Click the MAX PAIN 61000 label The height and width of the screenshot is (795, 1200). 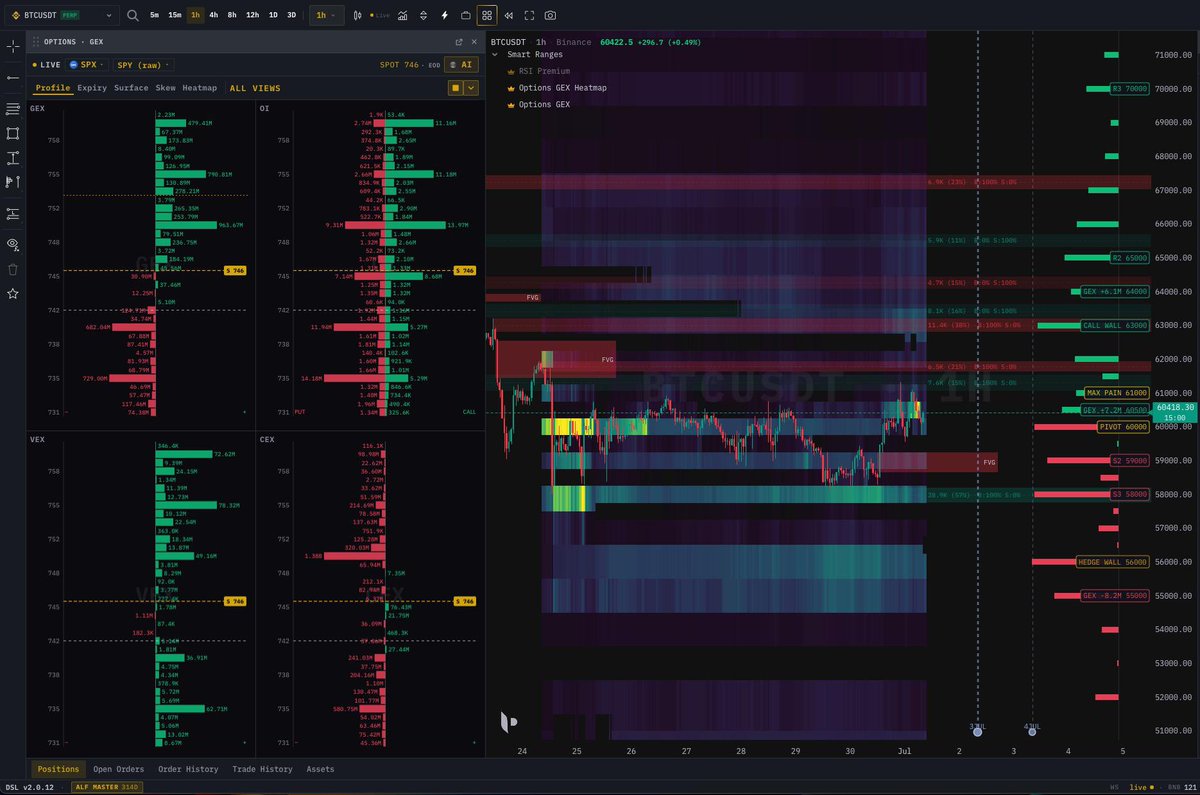point(1117,393)
